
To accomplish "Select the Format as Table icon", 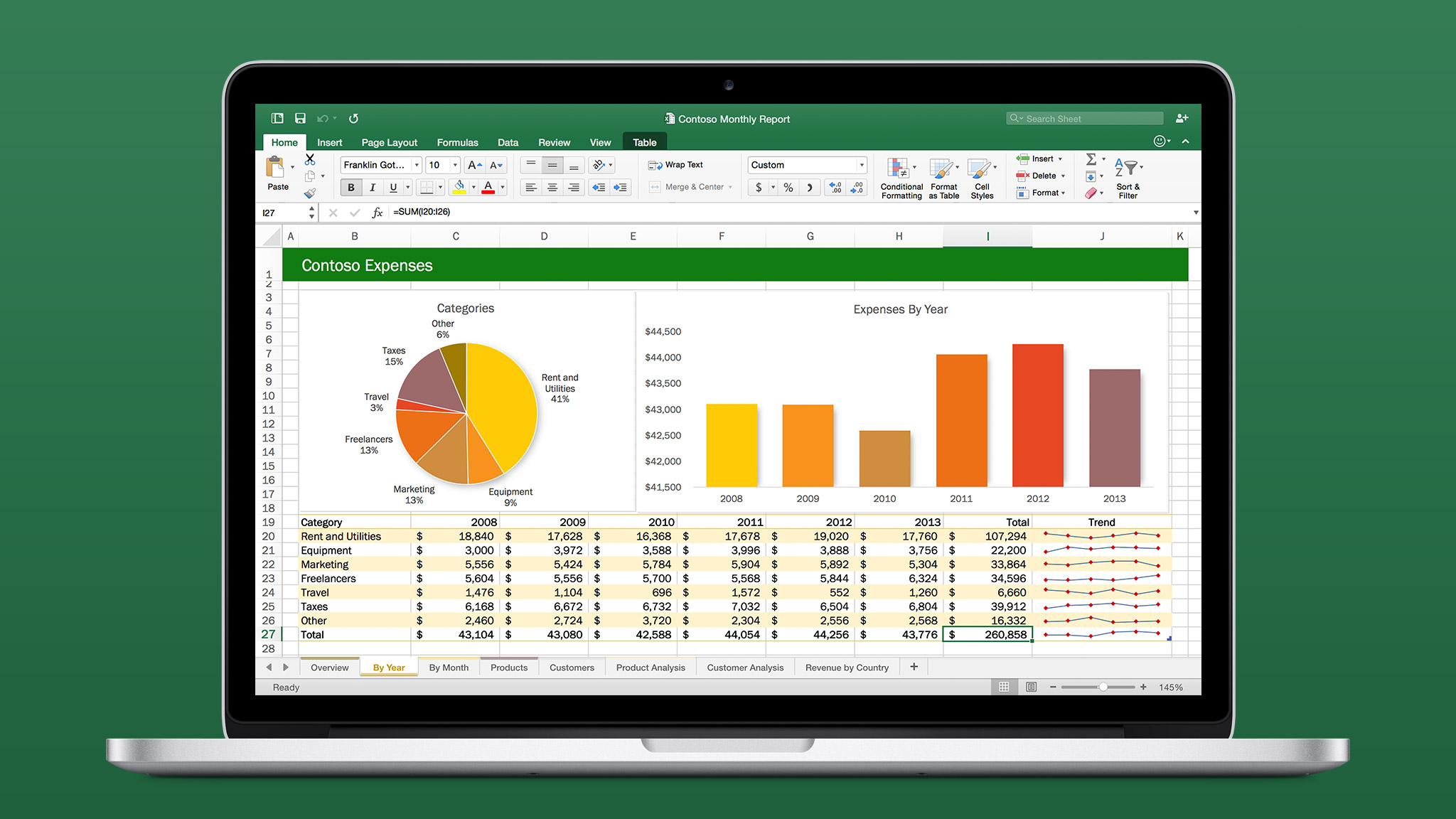I will 943,180.
